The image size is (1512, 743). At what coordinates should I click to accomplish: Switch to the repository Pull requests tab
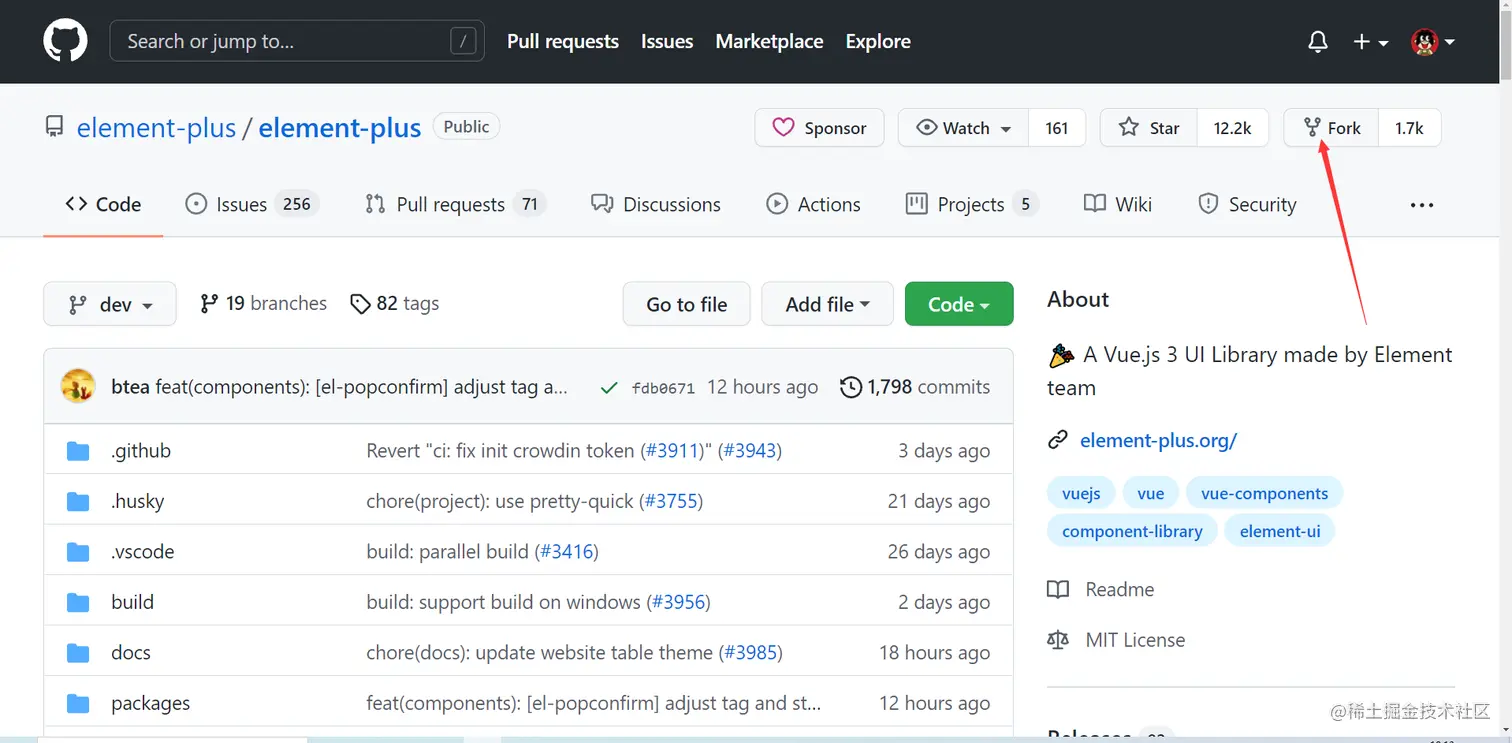pos(455,204)
